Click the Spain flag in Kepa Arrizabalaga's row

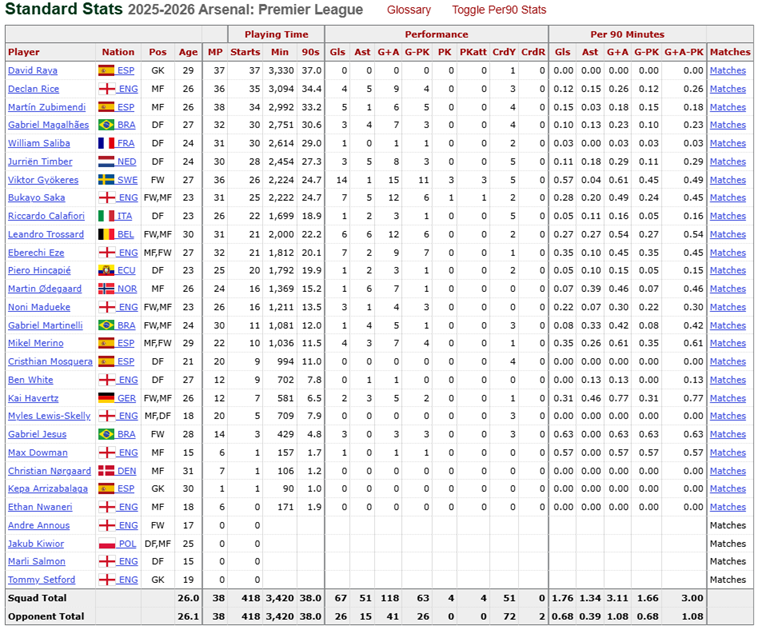(106, 489)
